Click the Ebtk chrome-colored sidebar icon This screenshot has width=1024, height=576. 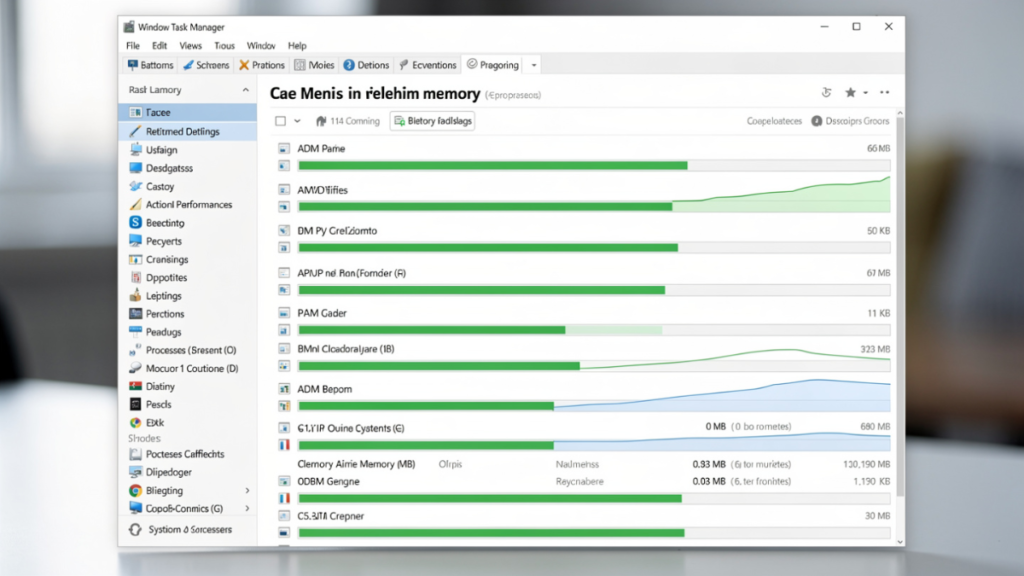tap(135, 423)
